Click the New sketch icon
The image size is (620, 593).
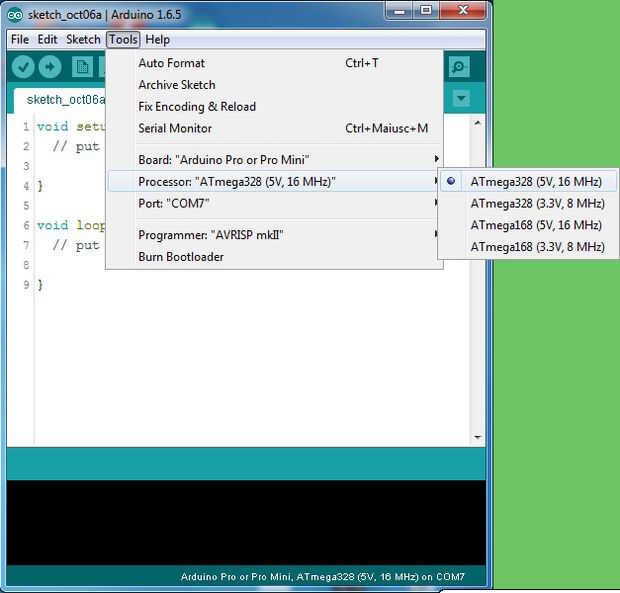tap(83, 67)
